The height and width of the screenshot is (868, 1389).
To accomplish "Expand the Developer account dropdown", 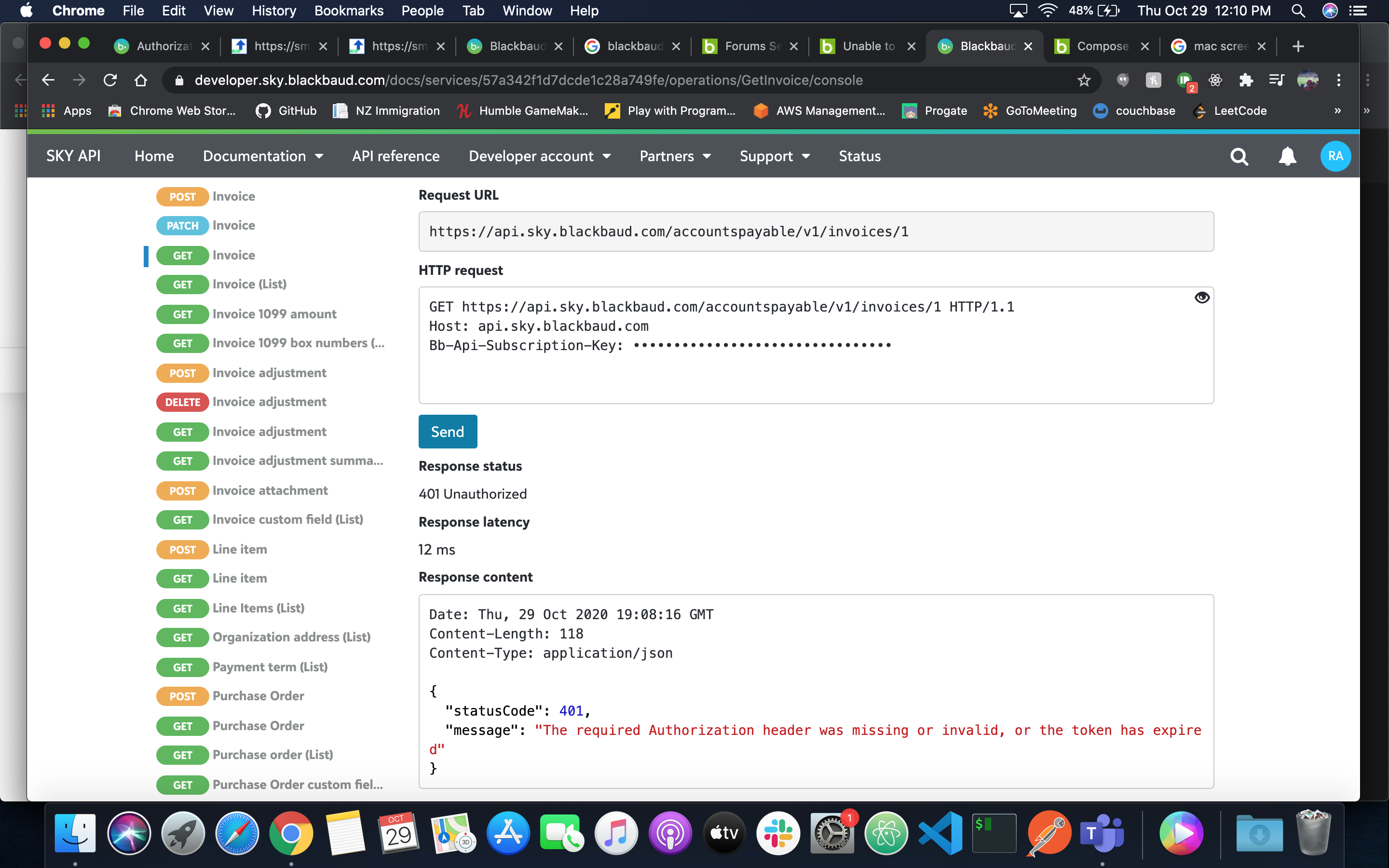I will point(540,156).
